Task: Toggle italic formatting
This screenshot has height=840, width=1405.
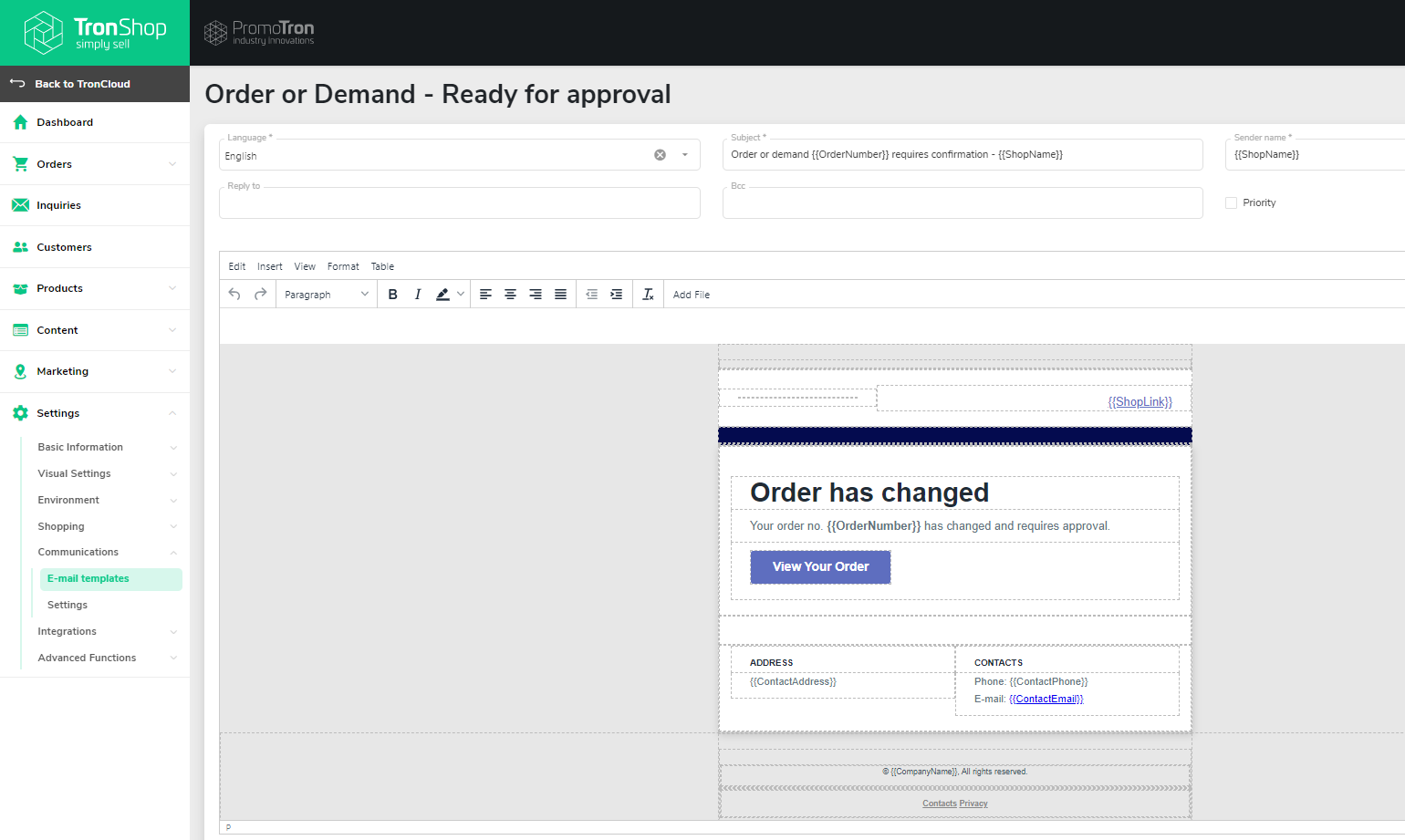Action: [418, 294]
